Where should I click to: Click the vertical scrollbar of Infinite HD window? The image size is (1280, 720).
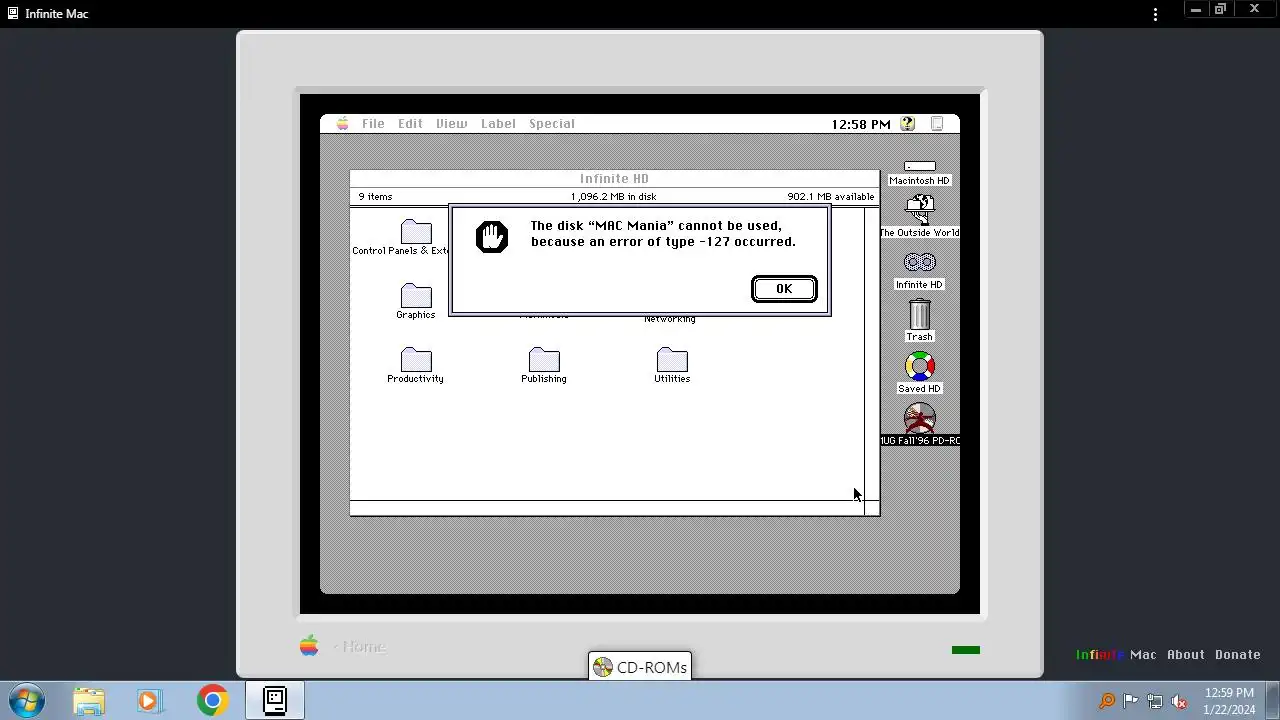coord(872,354)
